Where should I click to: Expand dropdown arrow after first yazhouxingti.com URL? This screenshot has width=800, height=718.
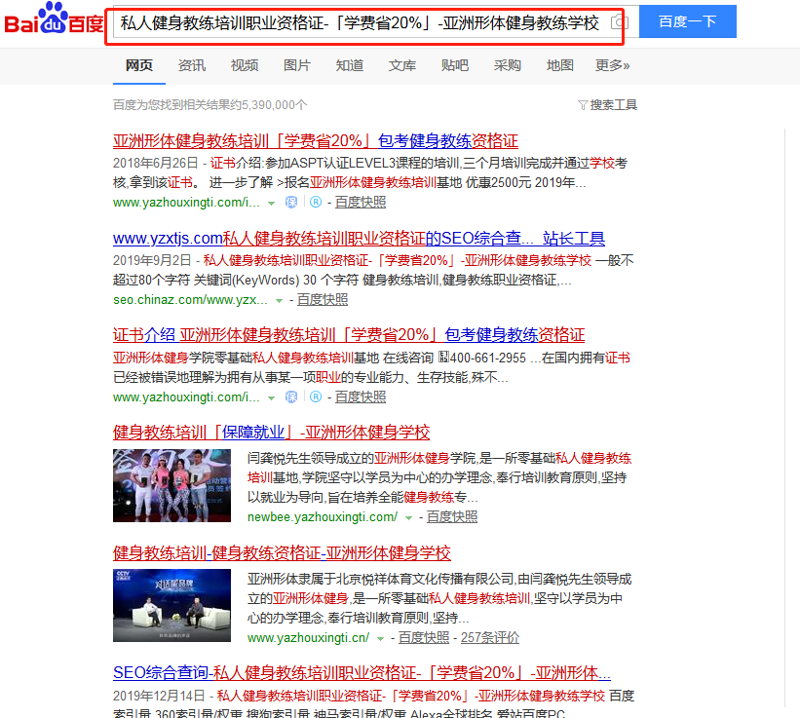pyautogui.click(x=271, y=203)
